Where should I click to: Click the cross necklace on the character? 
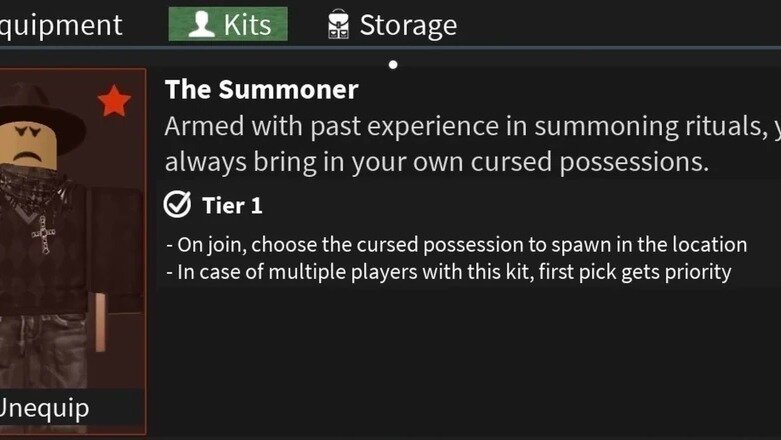(x=42, y=239)
